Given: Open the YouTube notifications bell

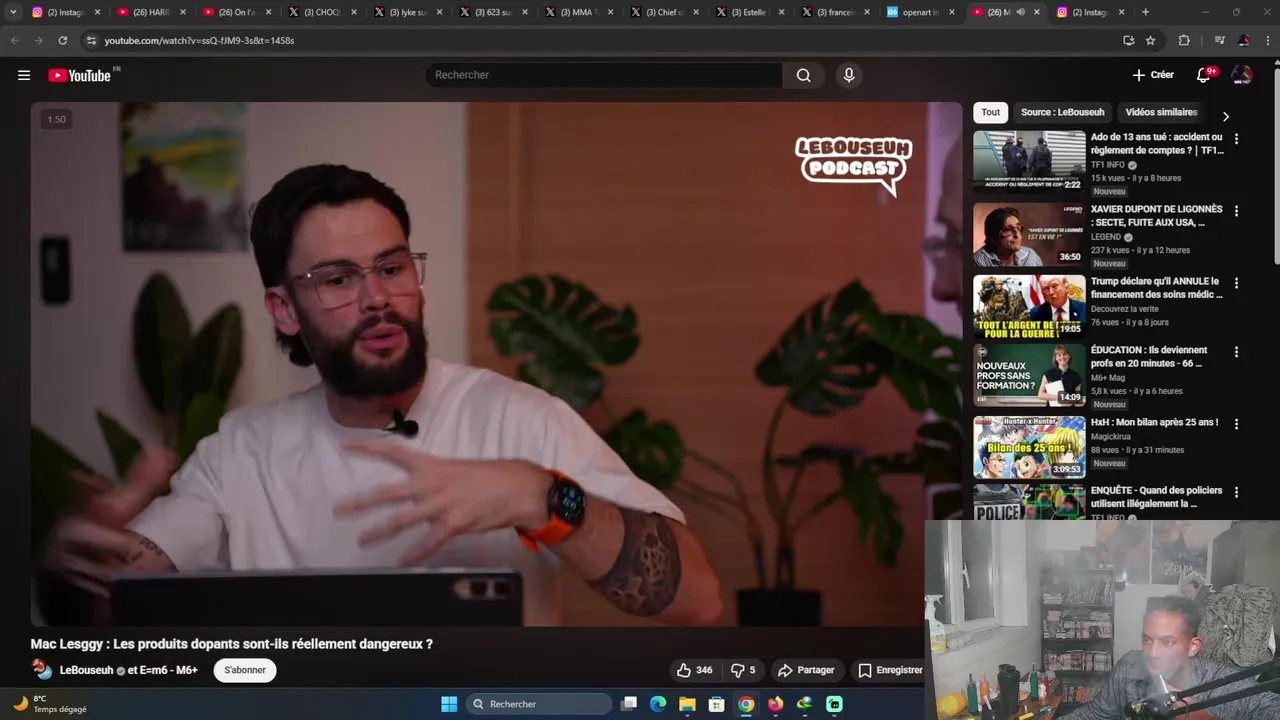Looking at the screenshot, I should (1204, 75).
